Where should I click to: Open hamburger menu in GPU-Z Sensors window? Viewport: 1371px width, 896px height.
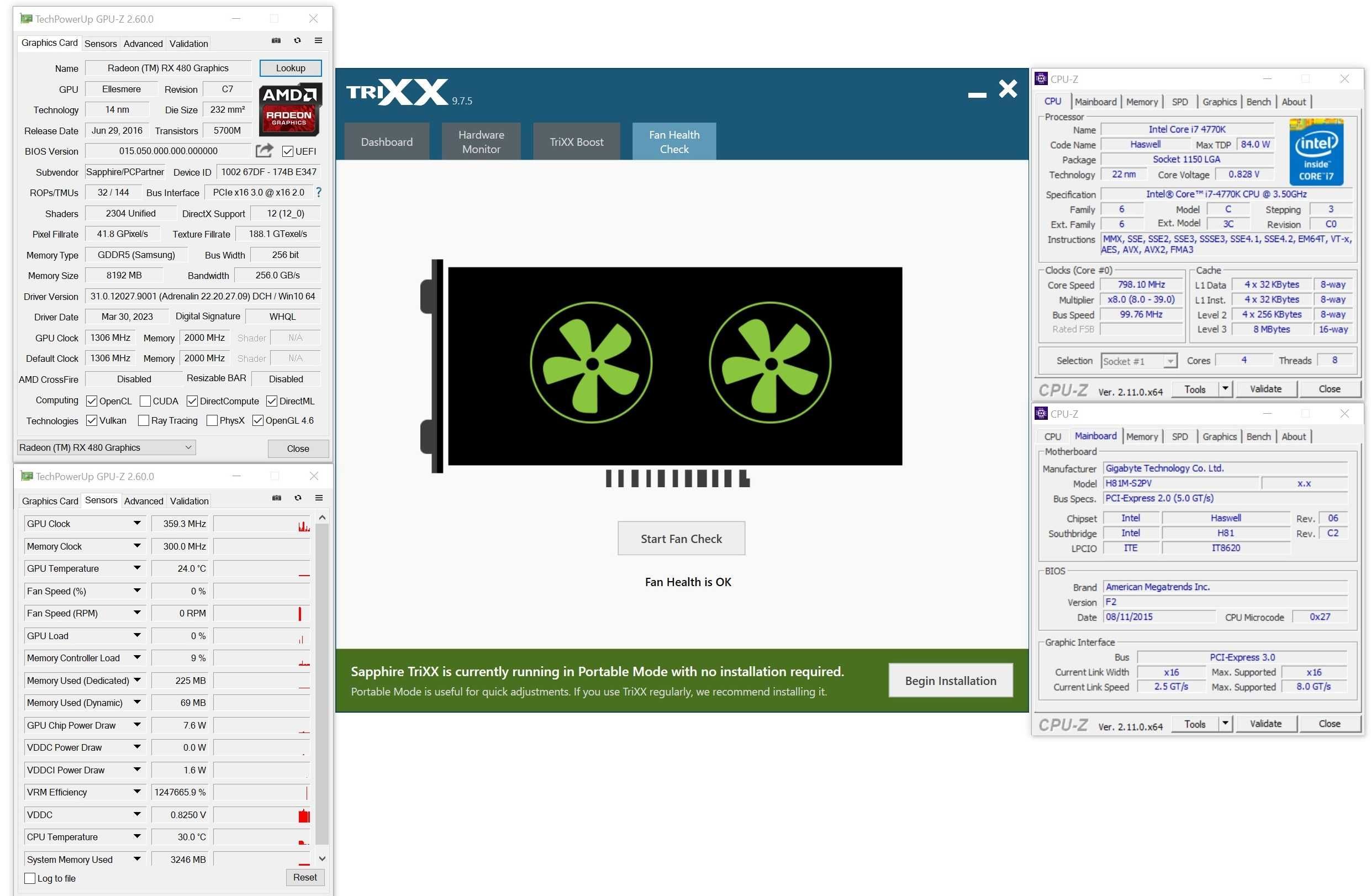click(319, 498)
